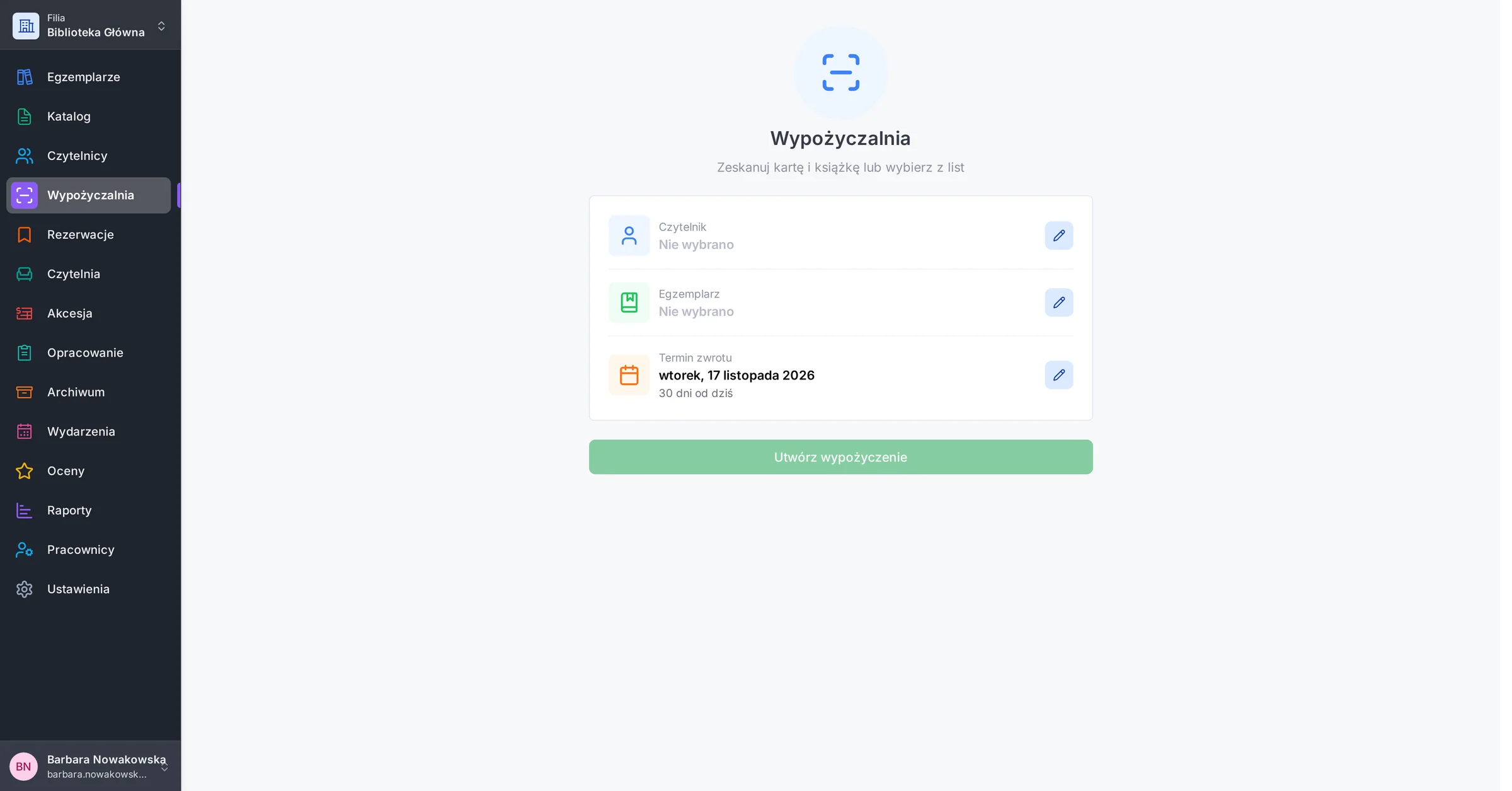Click the Raporty chart icon
Image resolution: width=1512 pixels, height=791 pixels.
(x=25, y=511)
